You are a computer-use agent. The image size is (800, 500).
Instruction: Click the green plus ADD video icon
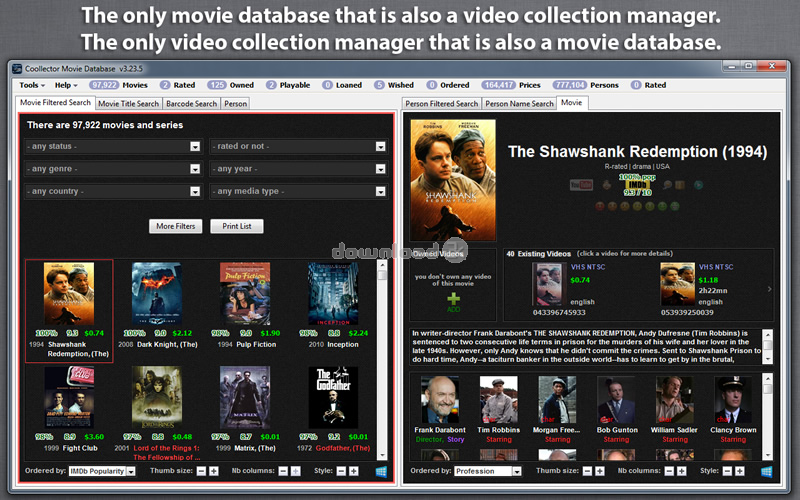(453, 302)
